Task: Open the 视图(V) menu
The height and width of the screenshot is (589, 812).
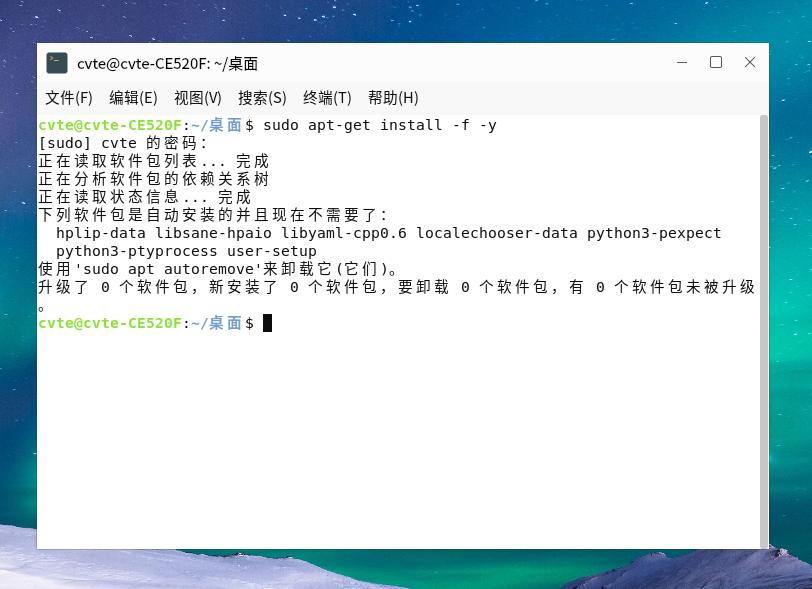Action: [x=198, y=98]
